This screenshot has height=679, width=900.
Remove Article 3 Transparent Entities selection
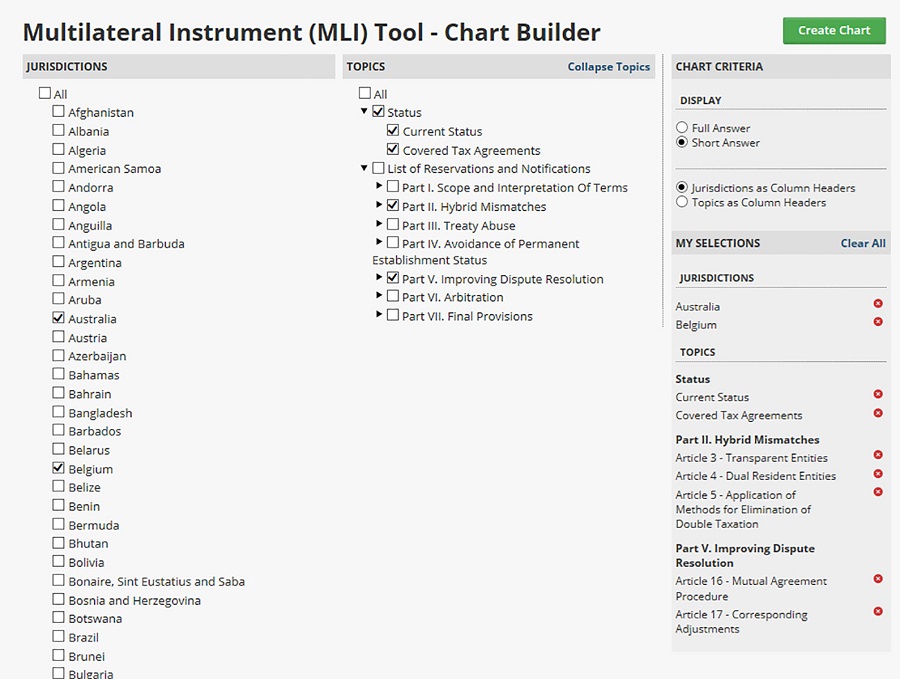click(x=878, y=456)
